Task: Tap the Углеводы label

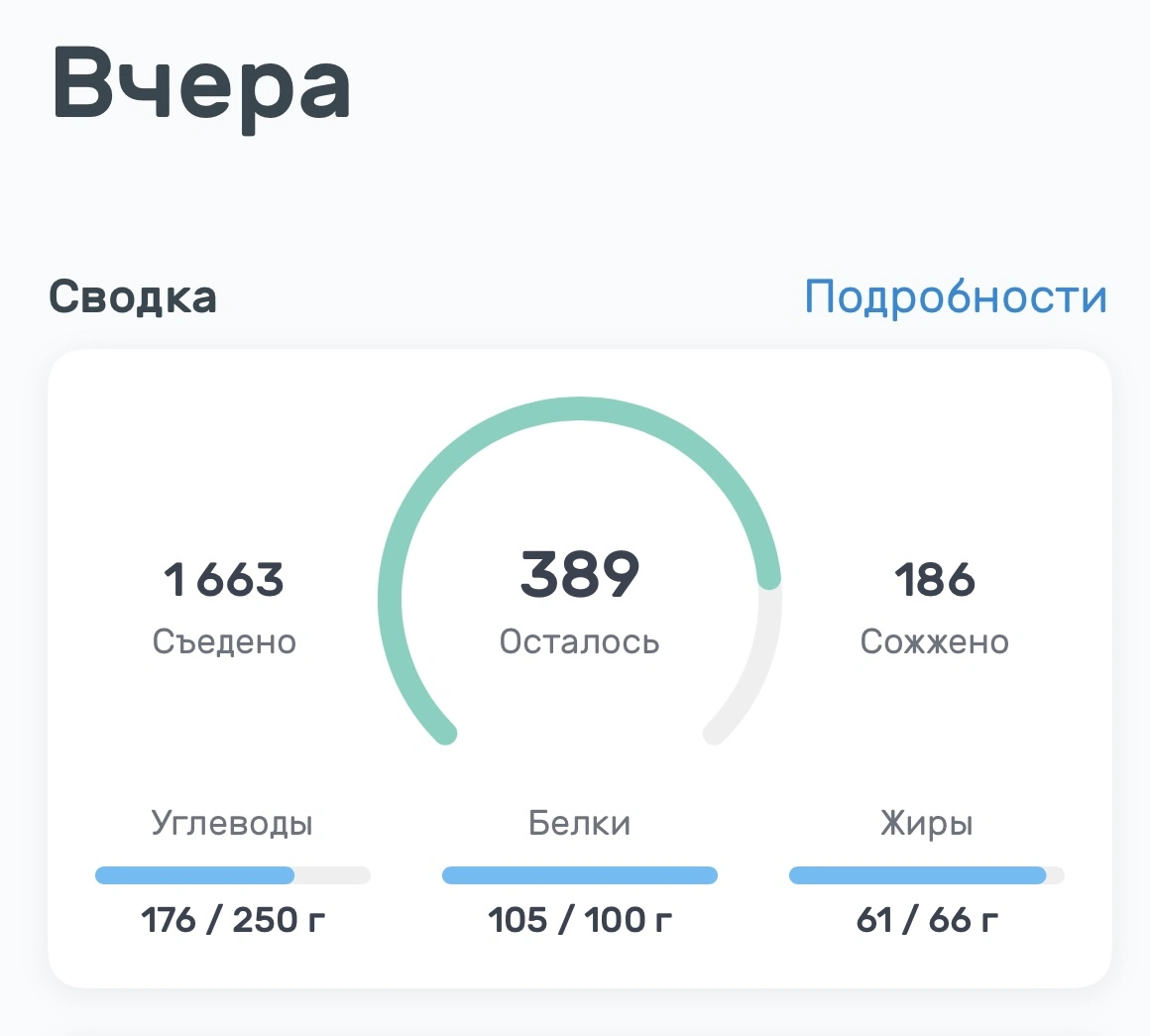Action: pyautogui.click(x=232, y=824)
